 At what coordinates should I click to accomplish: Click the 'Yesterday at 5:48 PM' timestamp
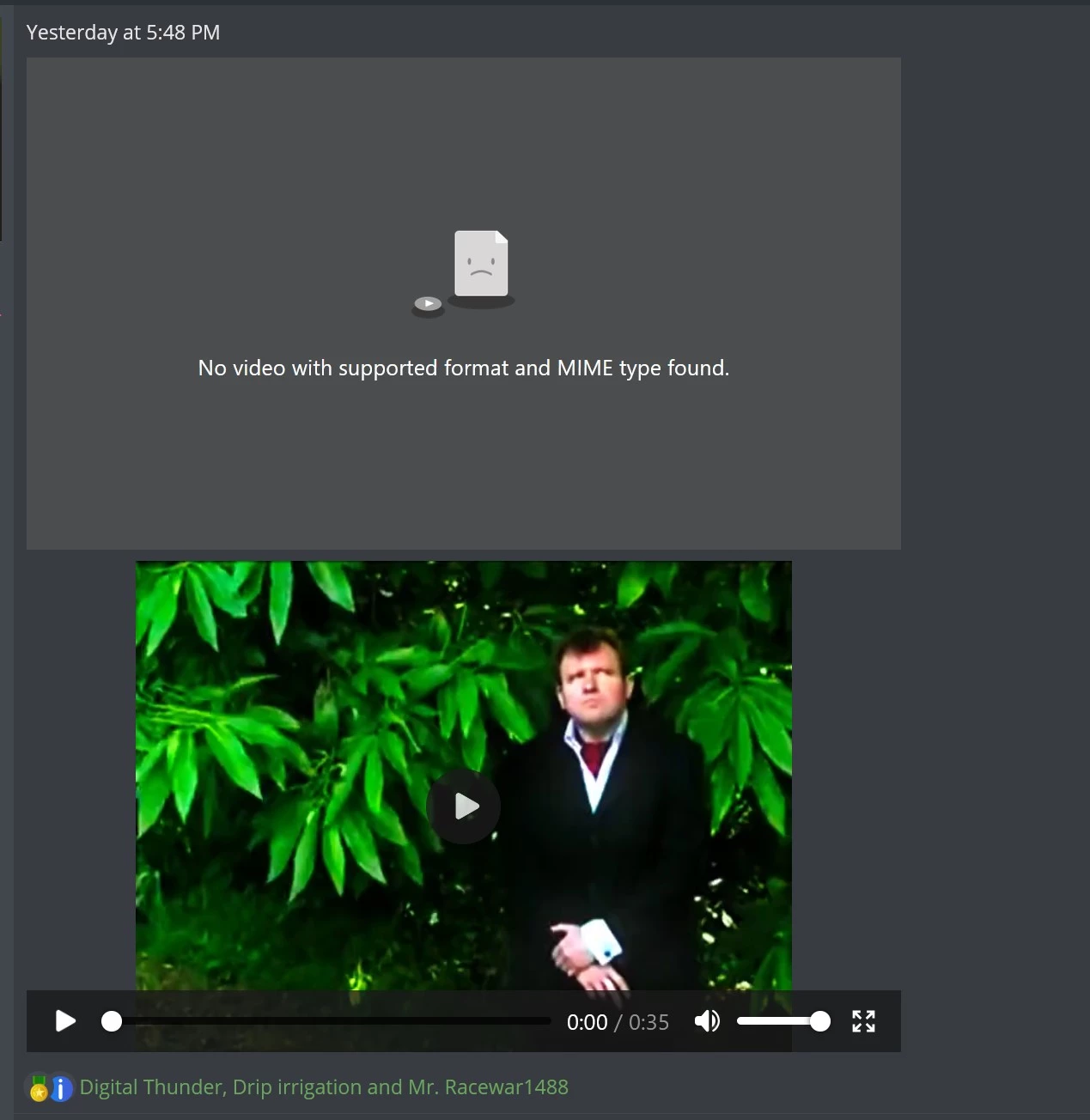point(123,33)
